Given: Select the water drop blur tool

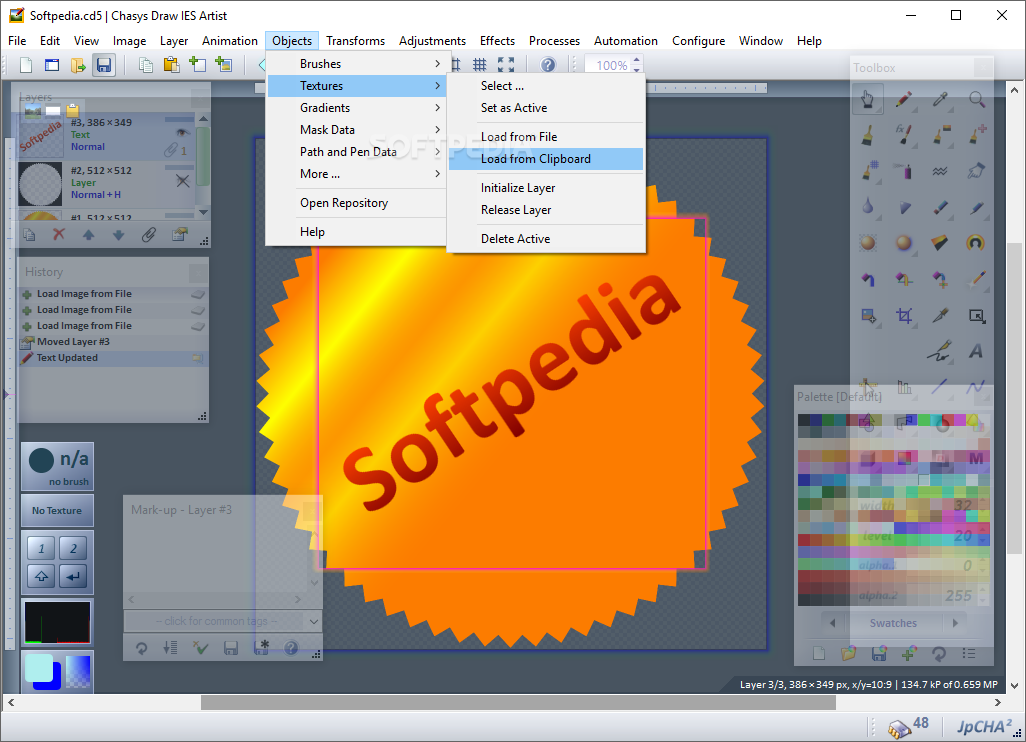Looking at the screenshot, I should [x=868, y=207].
